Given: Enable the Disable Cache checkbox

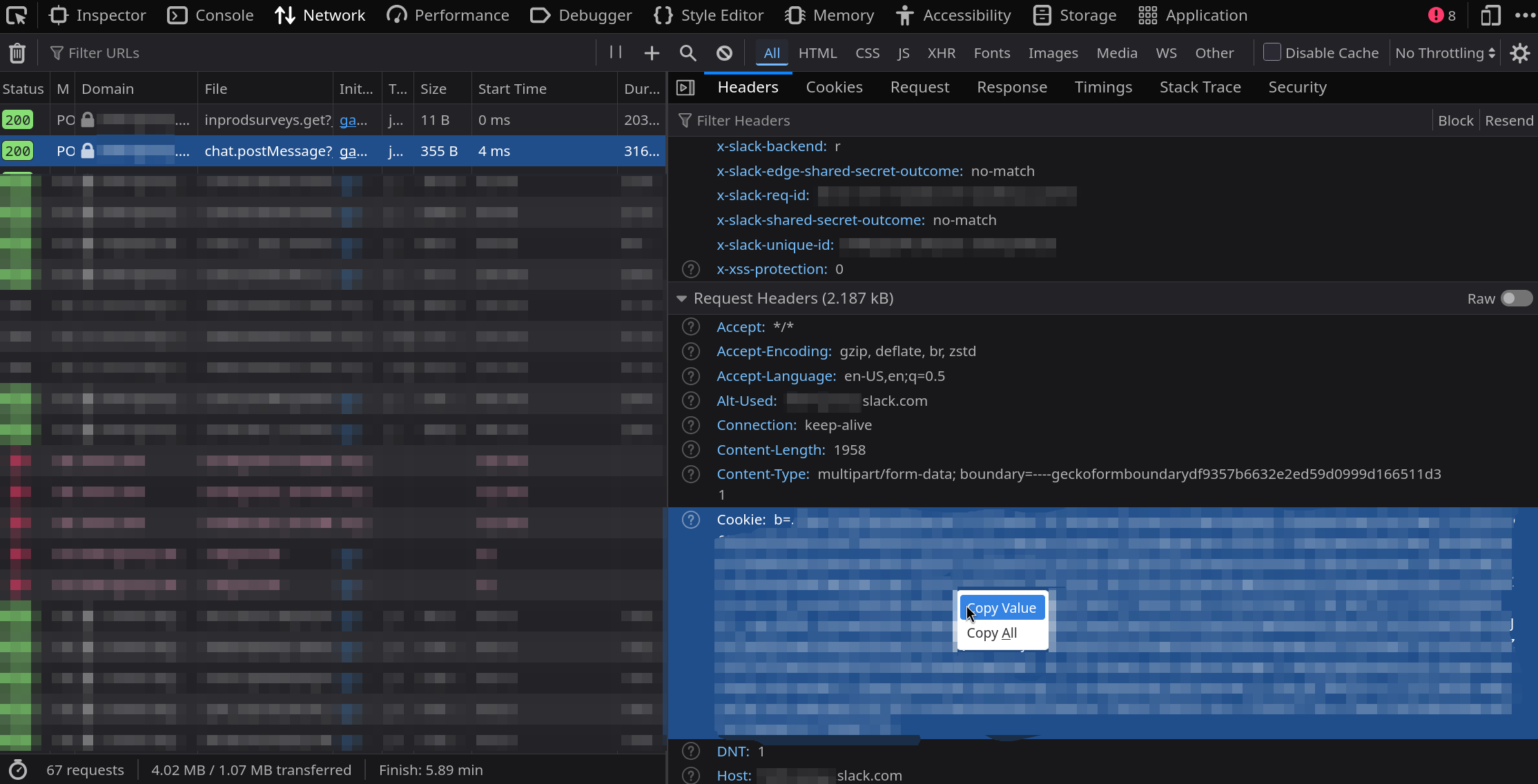Looking at the screenshot, I should click(x=1272, y=52).
